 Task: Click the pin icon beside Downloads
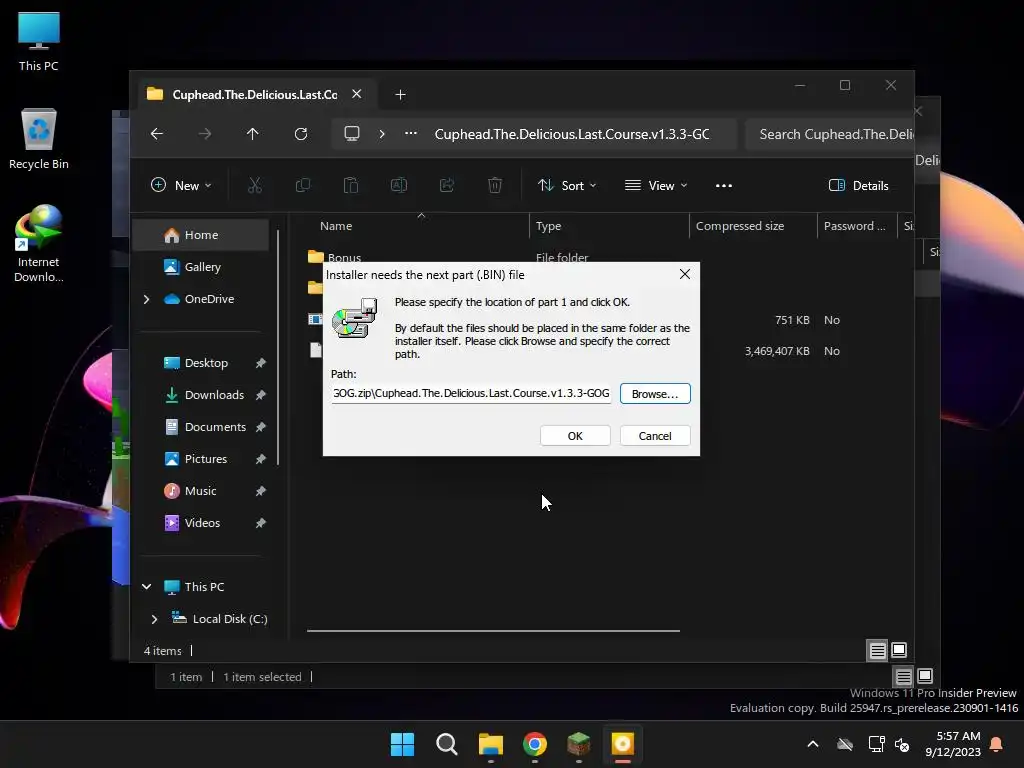261,395
